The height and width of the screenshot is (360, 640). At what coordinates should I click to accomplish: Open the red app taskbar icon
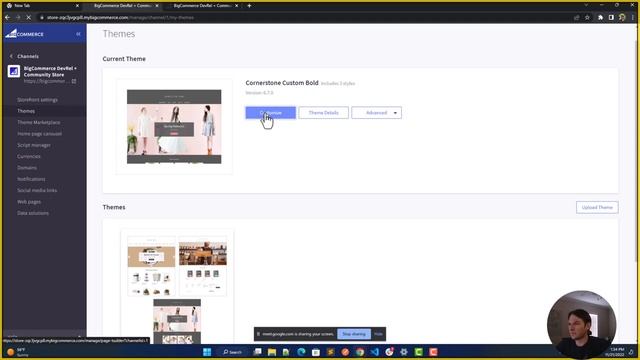click(x=433, y=352)
